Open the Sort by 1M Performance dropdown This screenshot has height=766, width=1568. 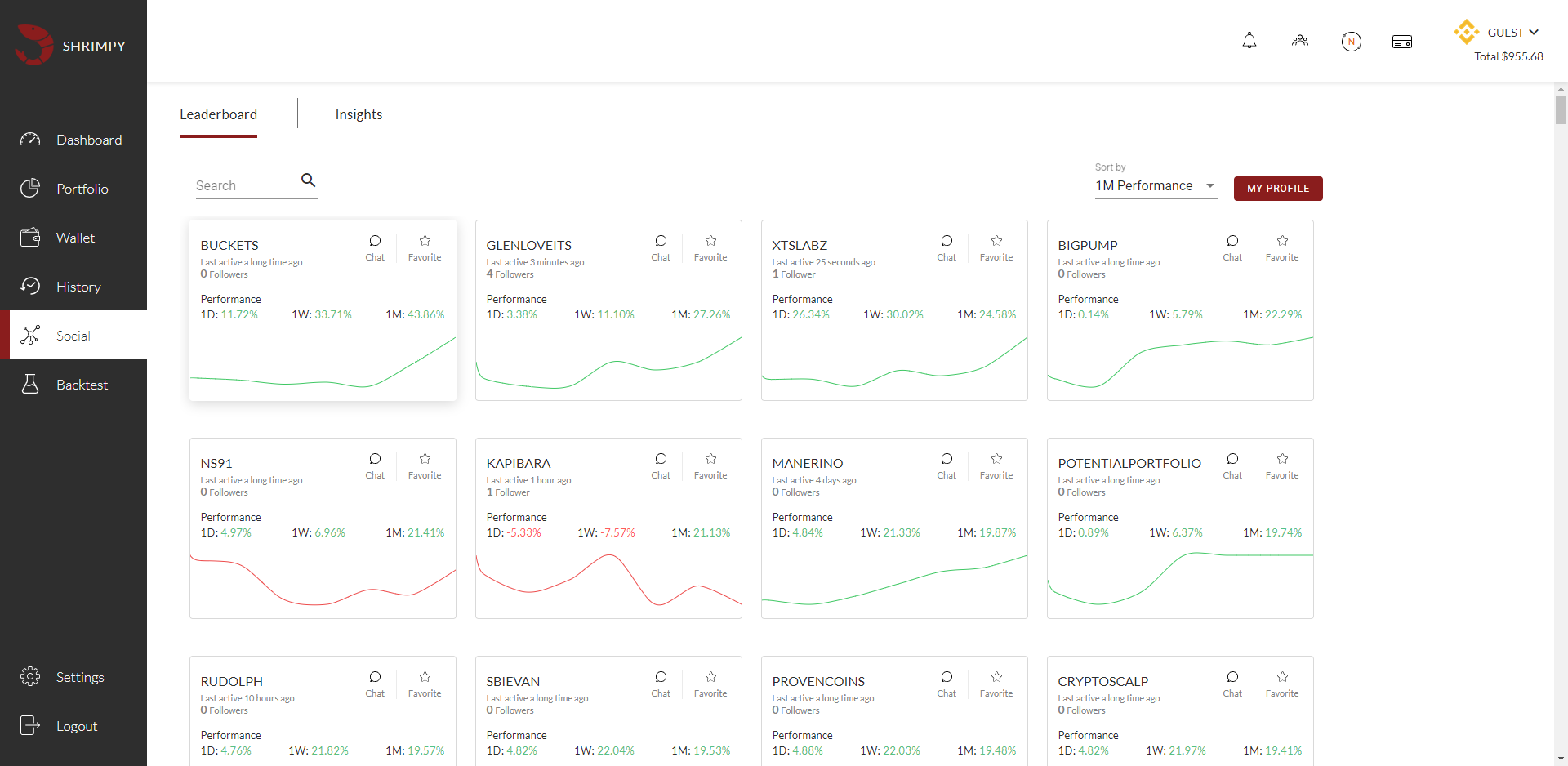(1155, 186)
